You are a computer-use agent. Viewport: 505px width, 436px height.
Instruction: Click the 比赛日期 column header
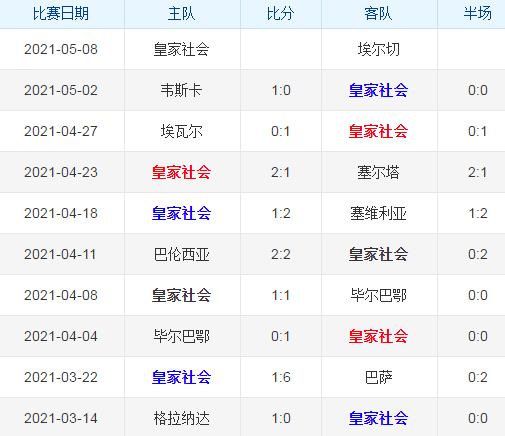(61, 14)
